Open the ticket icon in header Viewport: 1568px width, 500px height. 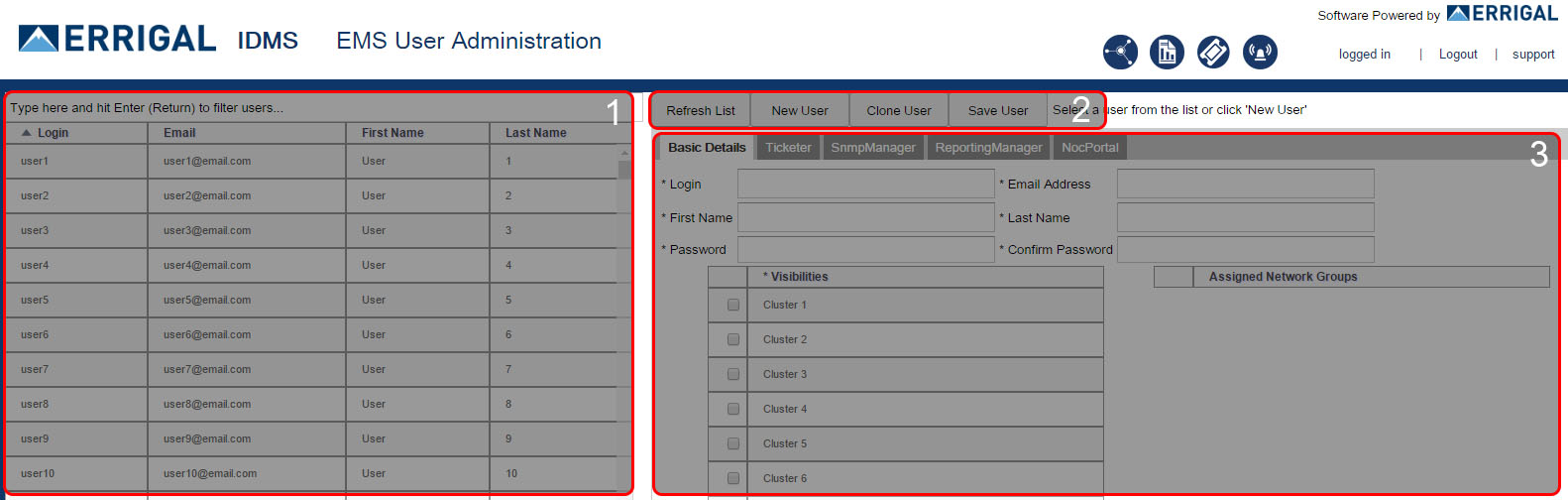point(1213,52)
